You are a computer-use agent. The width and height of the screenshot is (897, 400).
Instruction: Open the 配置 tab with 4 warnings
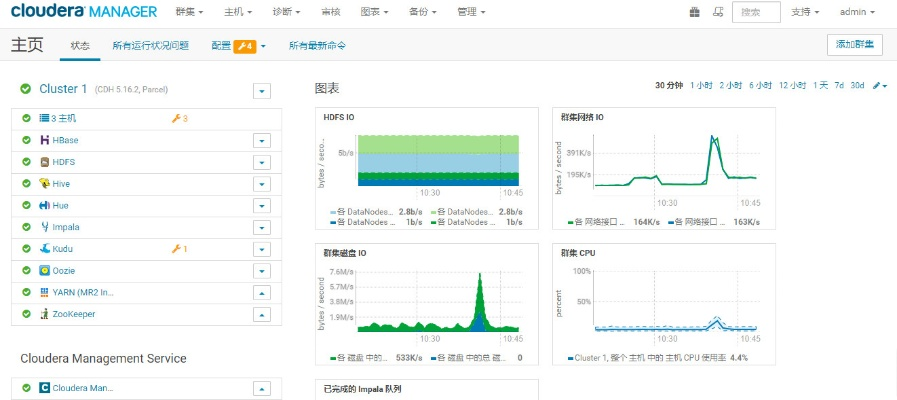(239, 46)
